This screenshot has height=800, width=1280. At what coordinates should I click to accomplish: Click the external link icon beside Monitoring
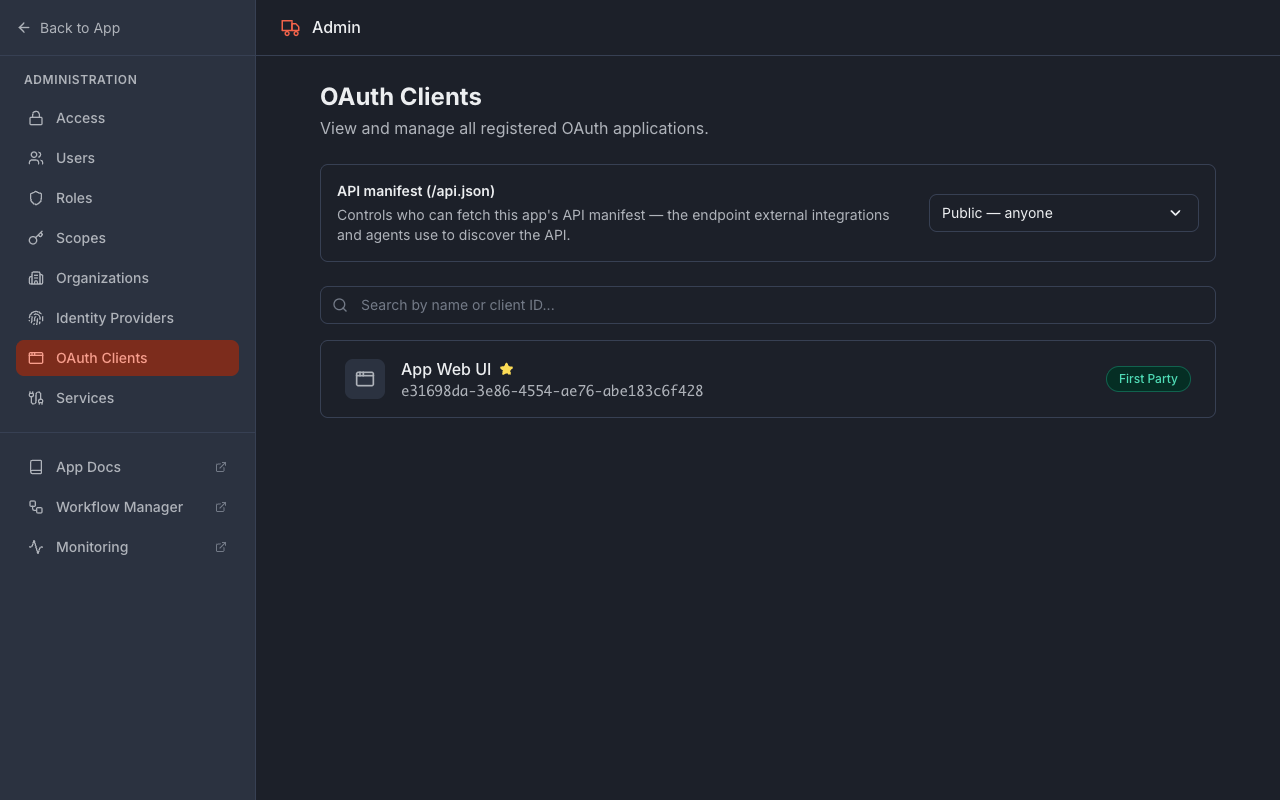[x=221, y=547]
